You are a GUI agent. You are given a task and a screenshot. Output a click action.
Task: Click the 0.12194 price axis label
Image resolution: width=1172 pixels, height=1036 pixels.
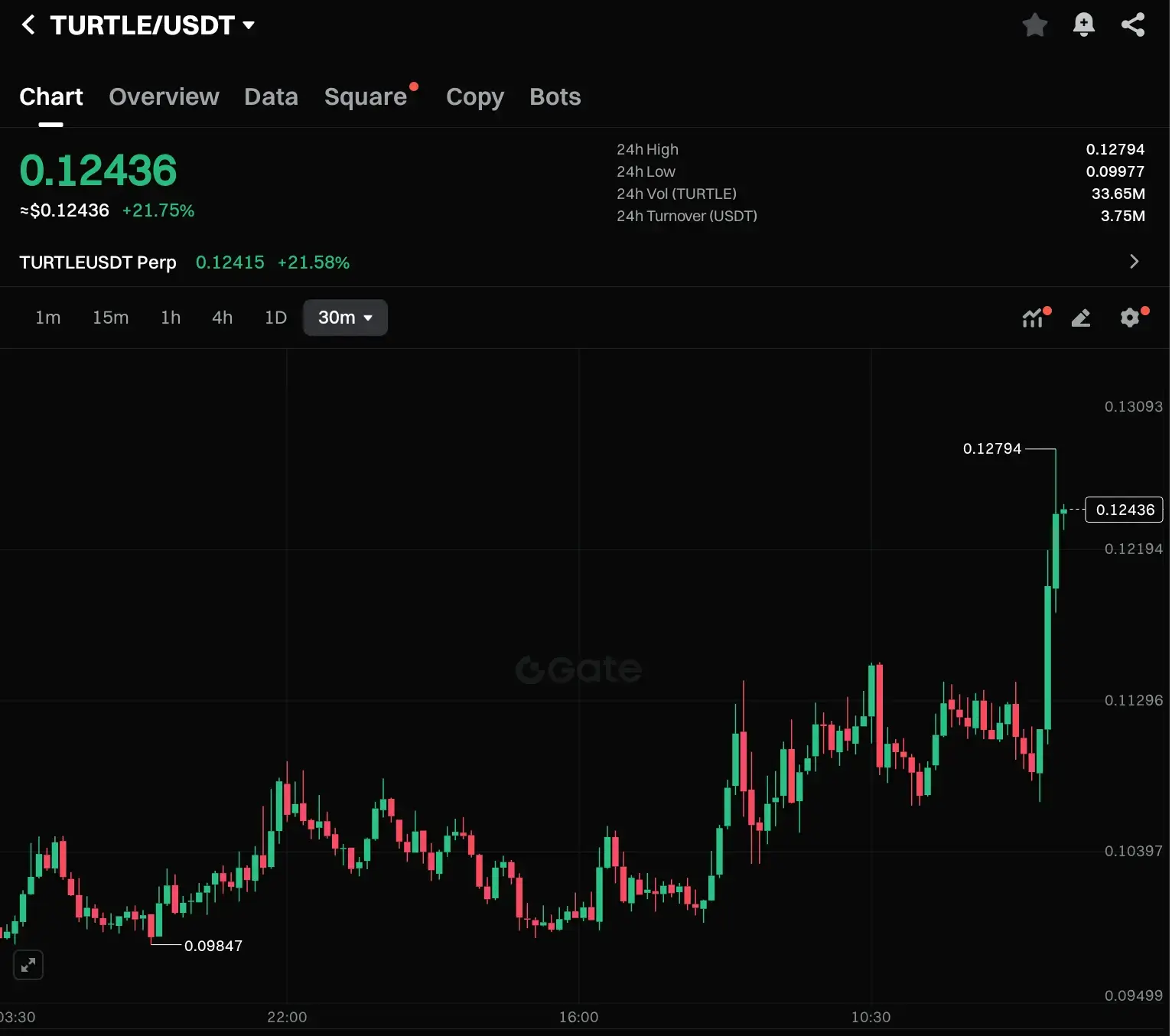pyautogui.click(x=1134, y=549)
